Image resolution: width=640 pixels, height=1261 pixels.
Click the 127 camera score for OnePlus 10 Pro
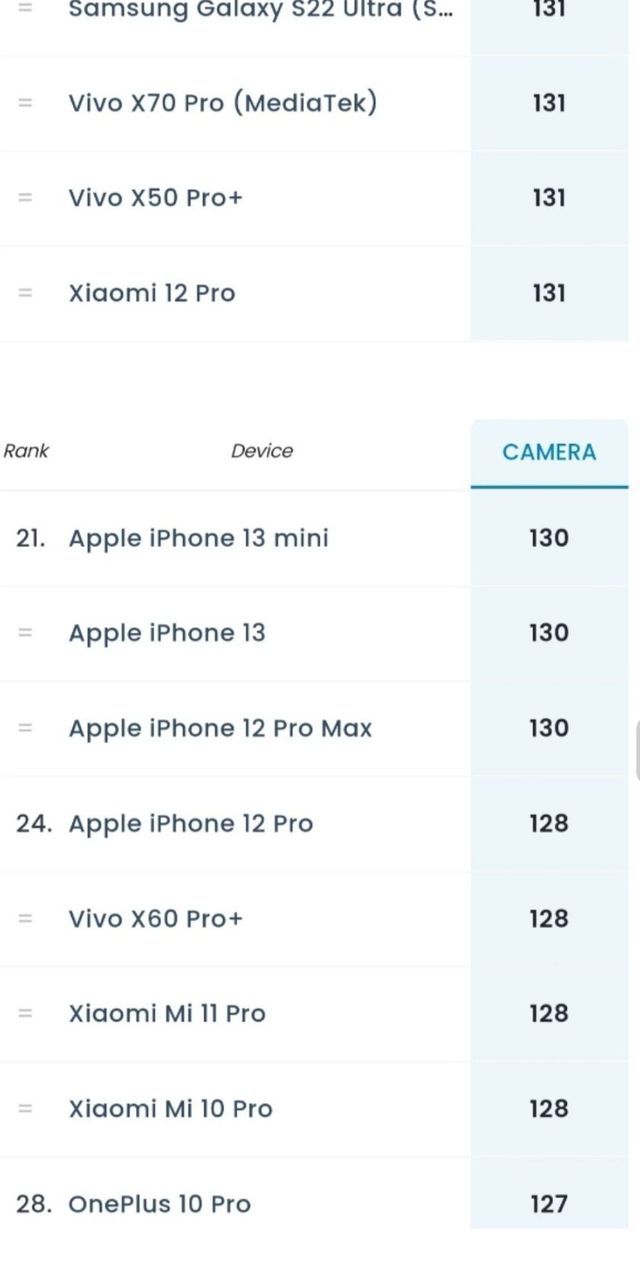[x=549, y=1204]
